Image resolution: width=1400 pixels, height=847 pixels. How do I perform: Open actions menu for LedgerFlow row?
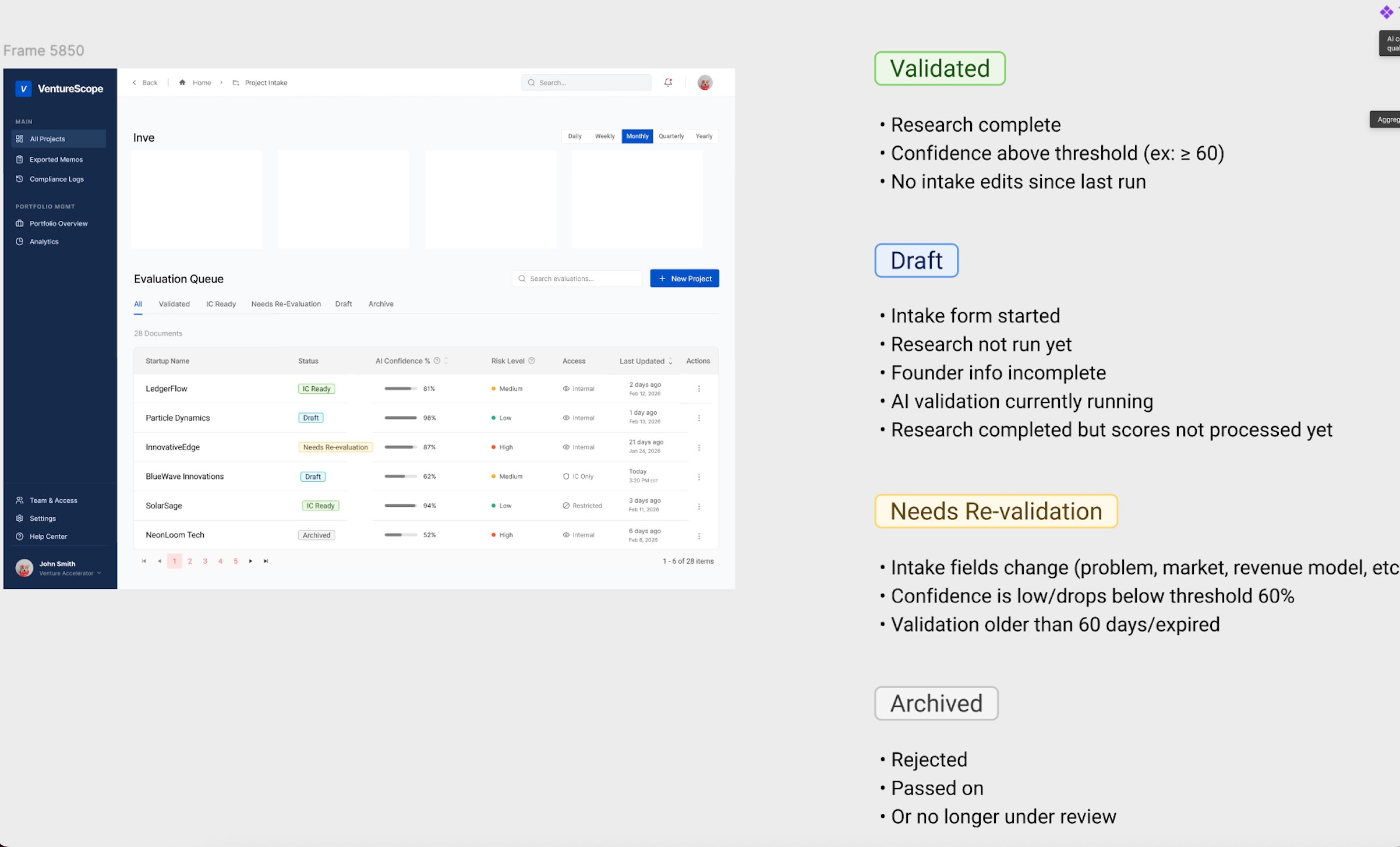pos(699,389)
